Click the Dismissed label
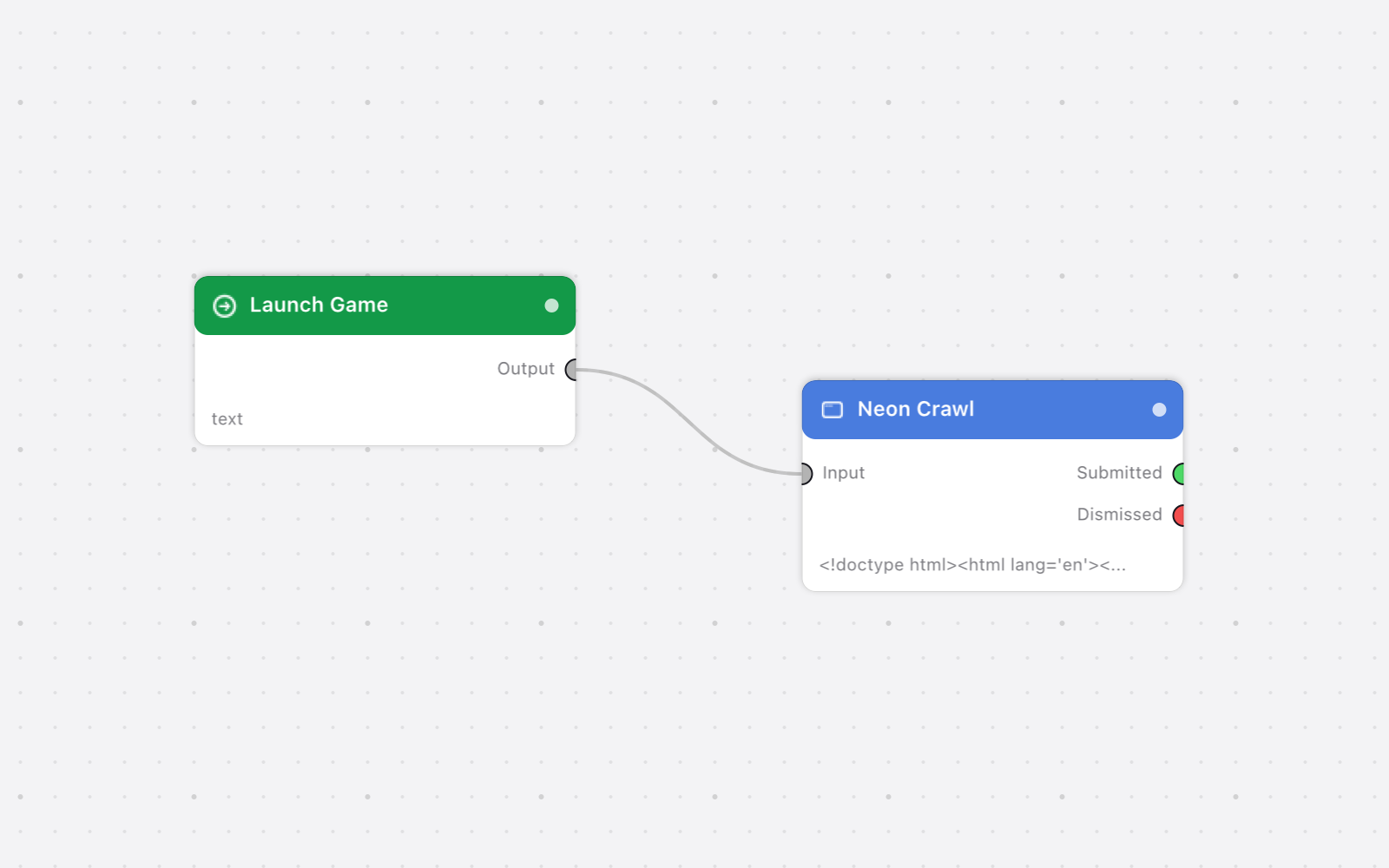 1119,515
